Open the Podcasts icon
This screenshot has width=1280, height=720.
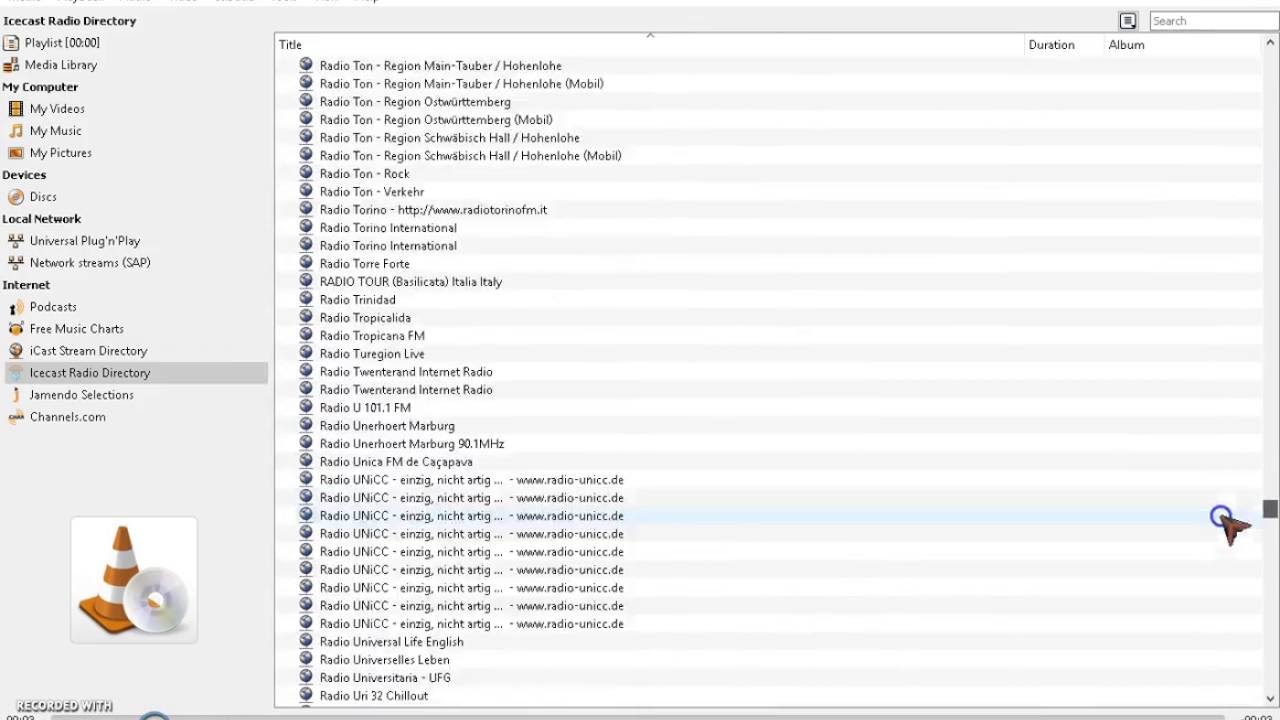tap(16, 307)
